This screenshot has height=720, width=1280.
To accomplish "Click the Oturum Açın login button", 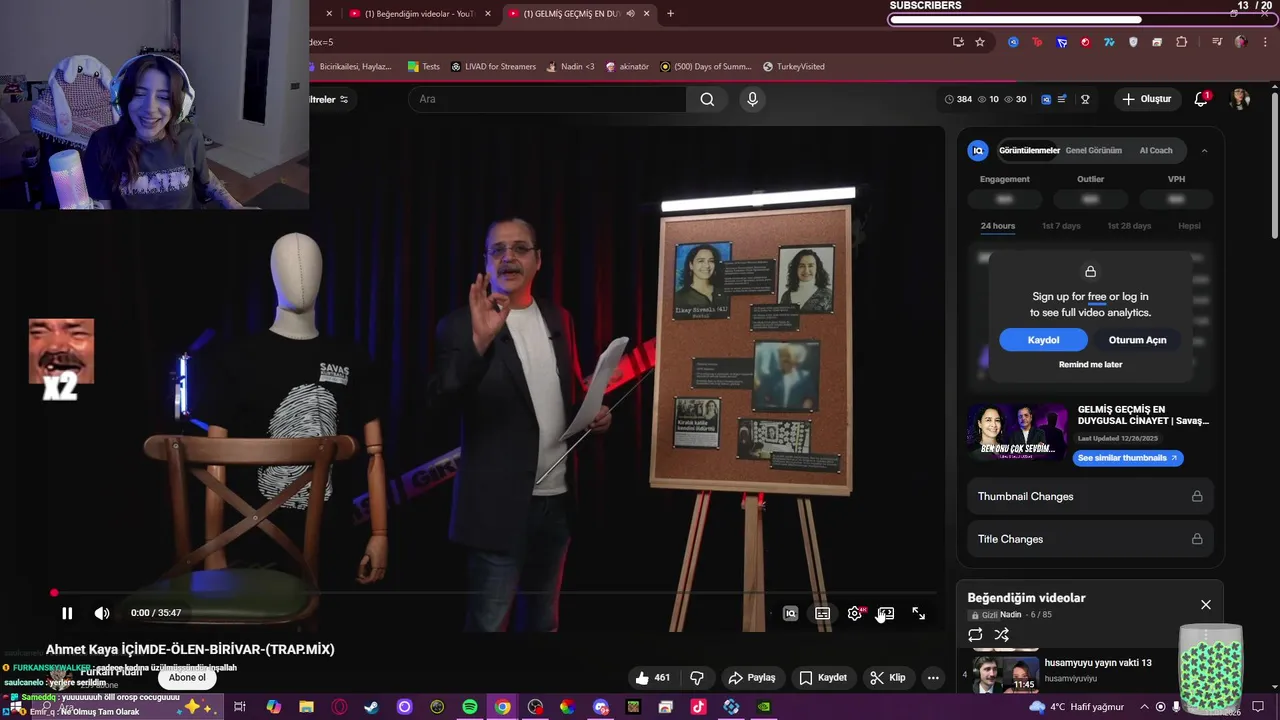I will pyautogui.click(x=1137, y=340).
